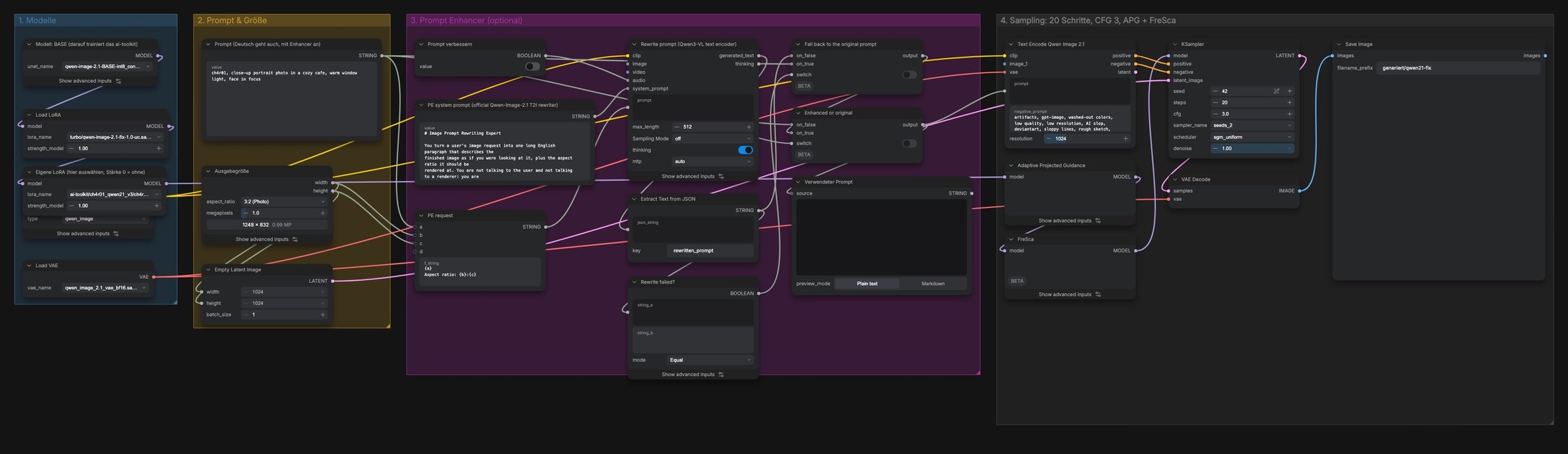Click the seed randomize control icon in KSampler
This screenshot has height=454, width=1568.
click(x=1276, y=91)
